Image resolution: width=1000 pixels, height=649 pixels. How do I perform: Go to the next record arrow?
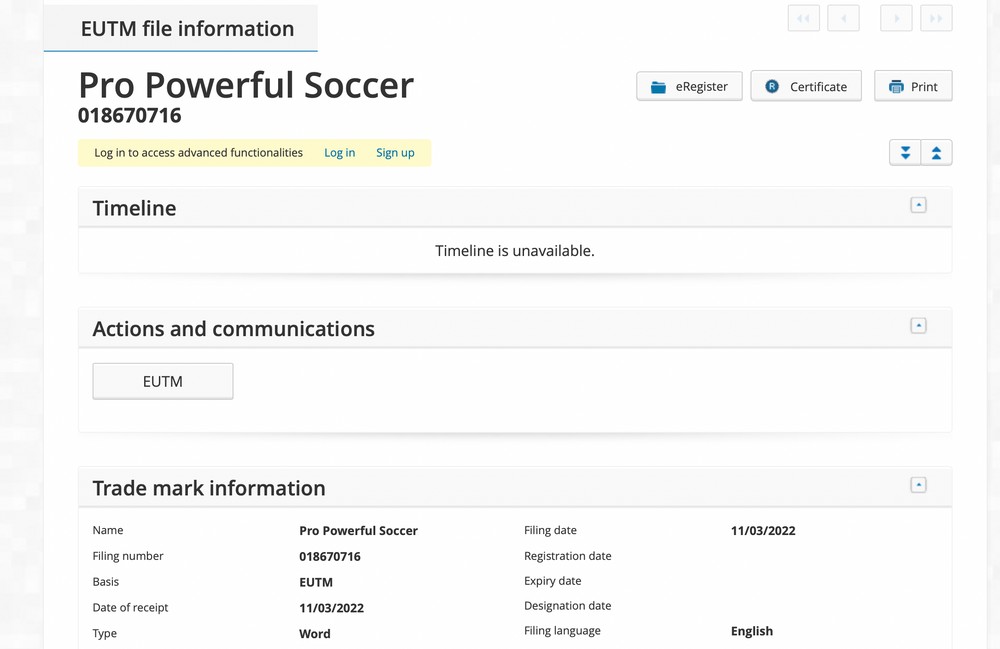coord(896,19)
